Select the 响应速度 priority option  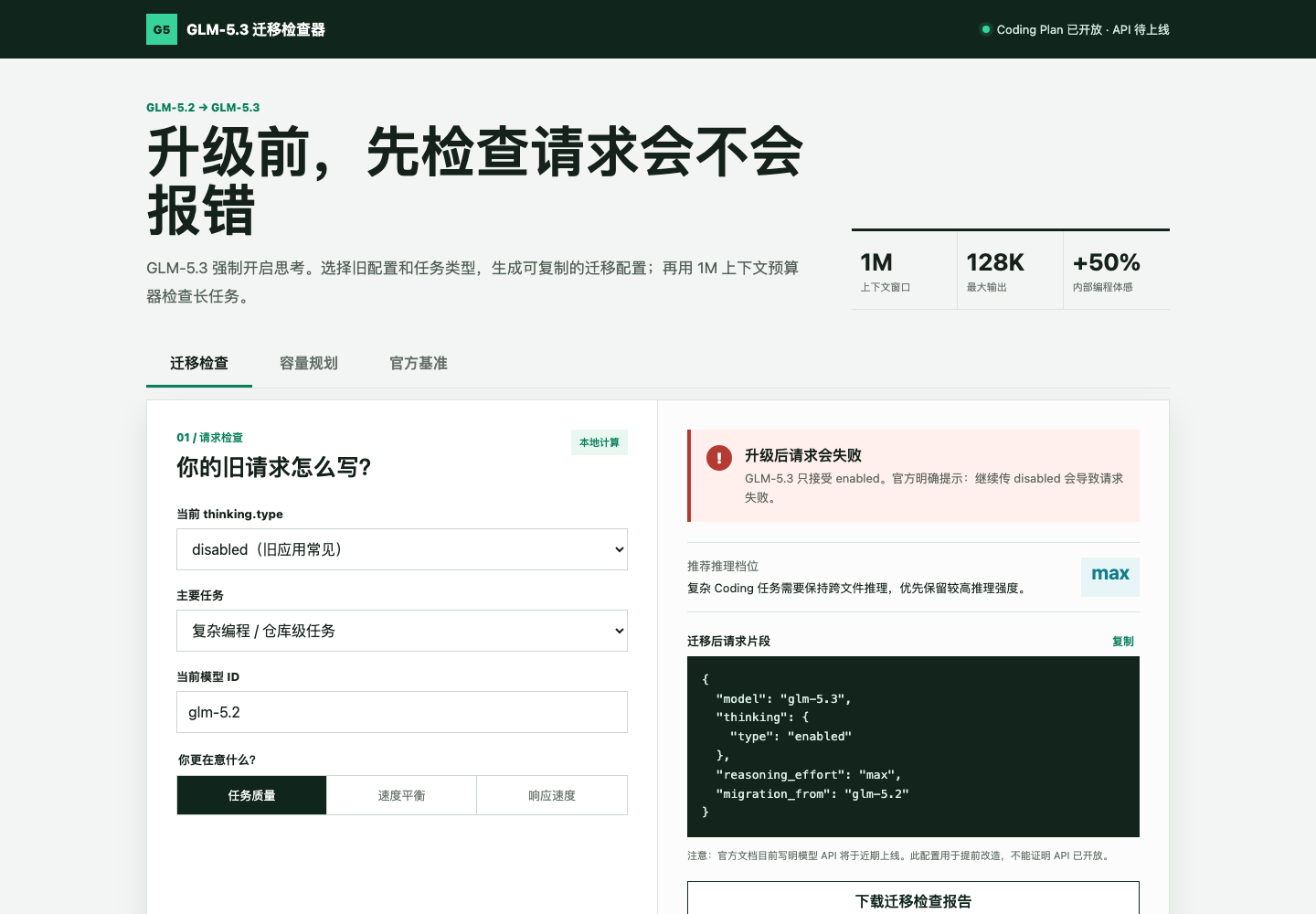pos(552,795)
